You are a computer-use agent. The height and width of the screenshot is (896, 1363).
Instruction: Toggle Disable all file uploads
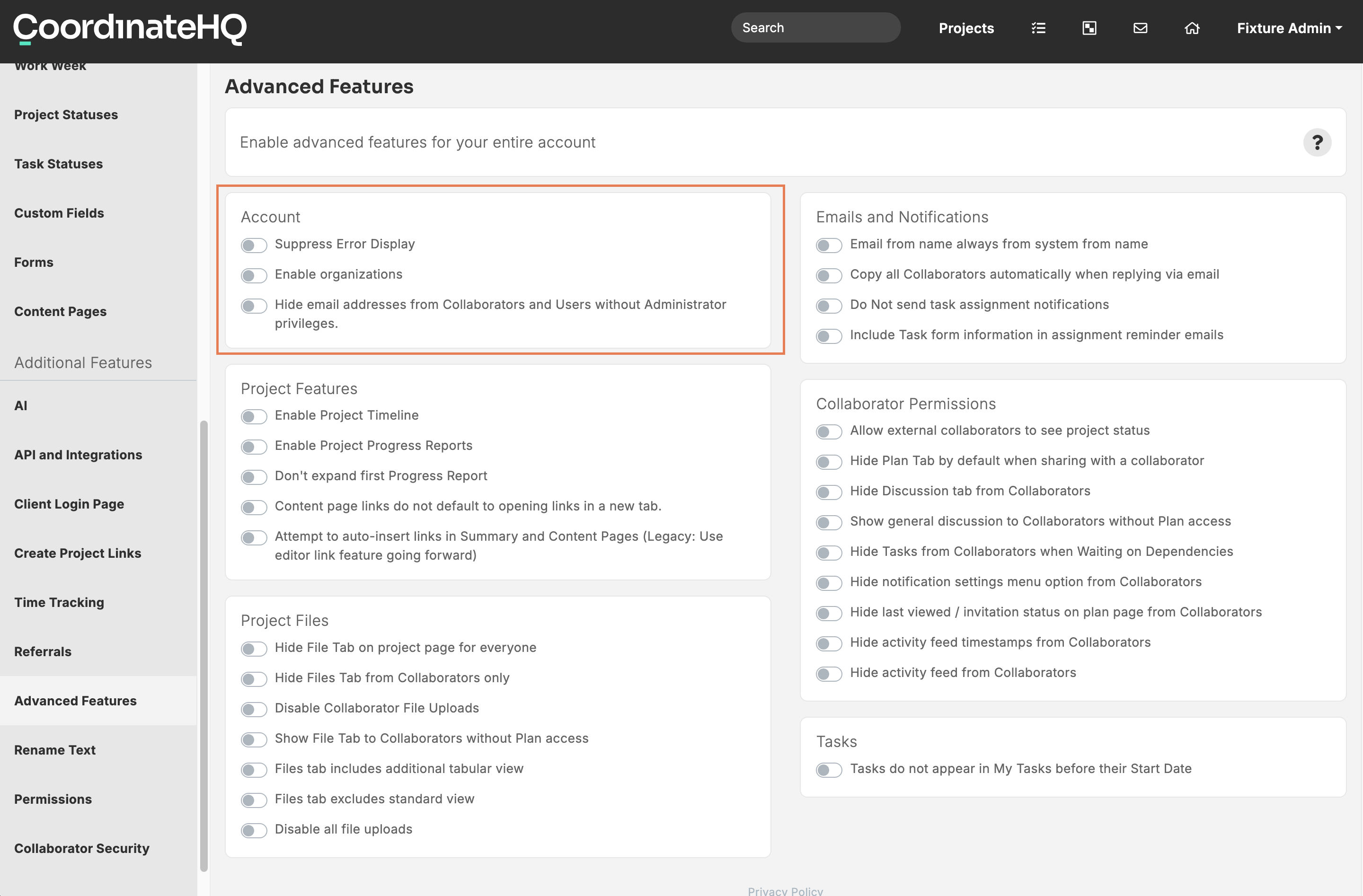tap(254, 830)
